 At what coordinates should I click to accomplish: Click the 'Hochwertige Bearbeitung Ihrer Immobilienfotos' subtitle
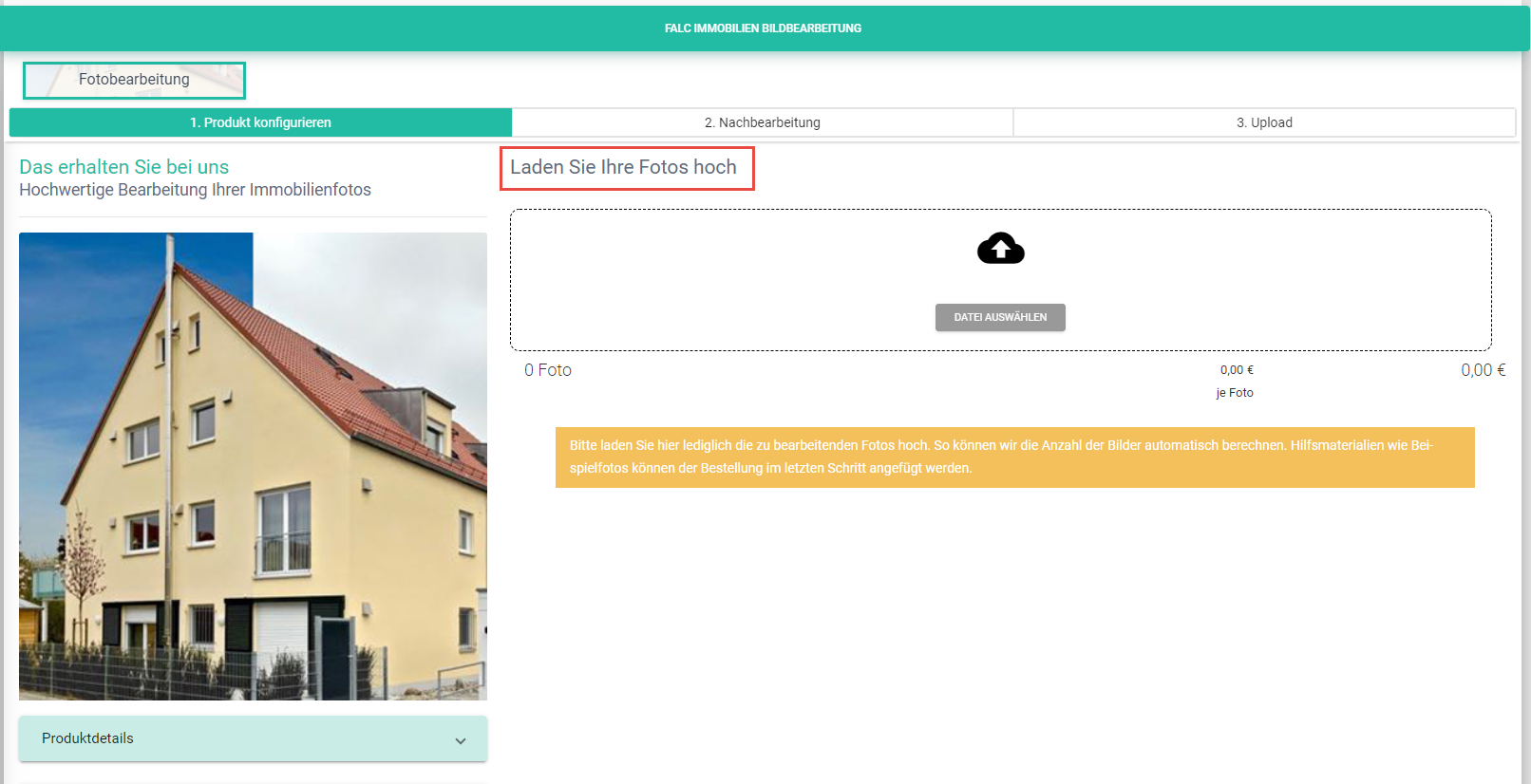[195, 190]
